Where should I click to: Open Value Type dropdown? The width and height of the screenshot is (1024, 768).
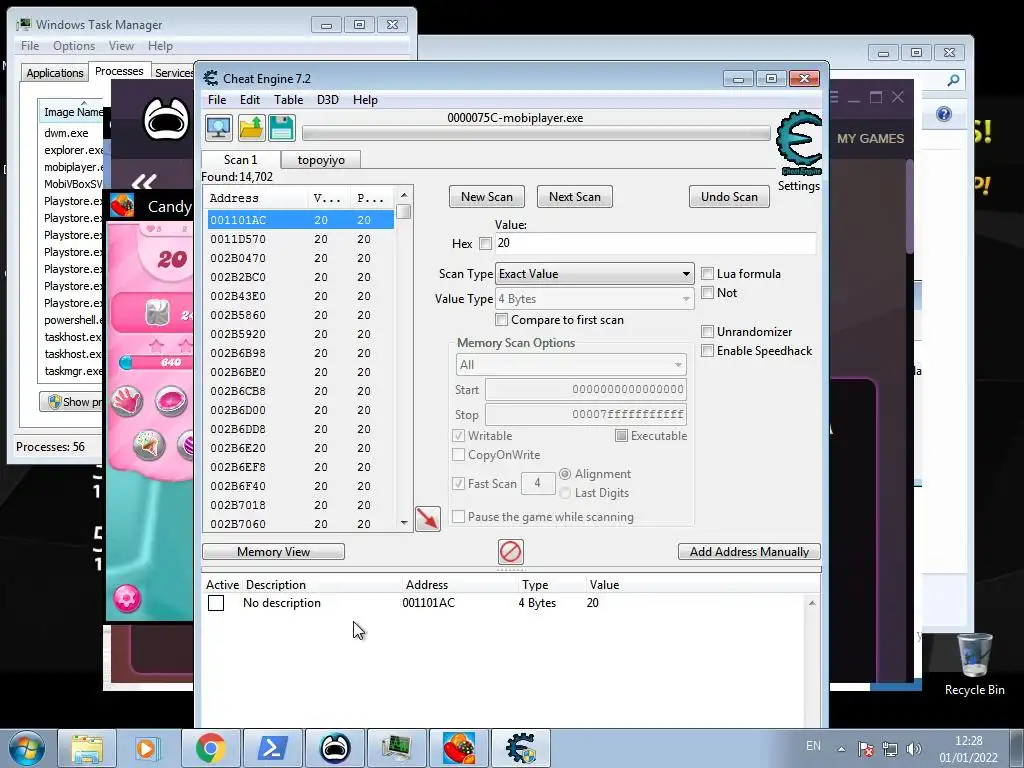tap(594, 298)
